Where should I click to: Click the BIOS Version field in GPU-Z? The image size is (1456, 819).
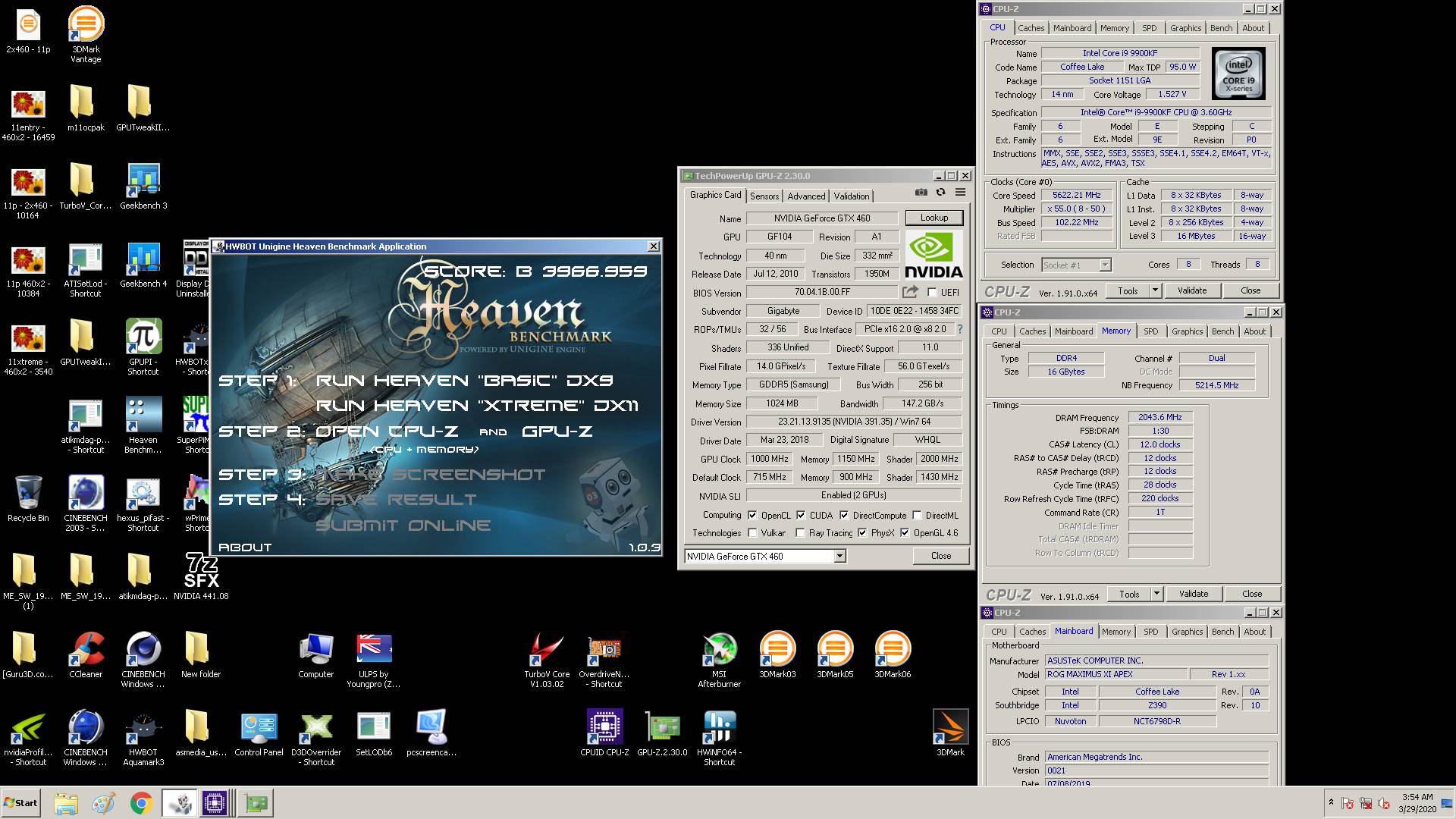pos(822,292)
